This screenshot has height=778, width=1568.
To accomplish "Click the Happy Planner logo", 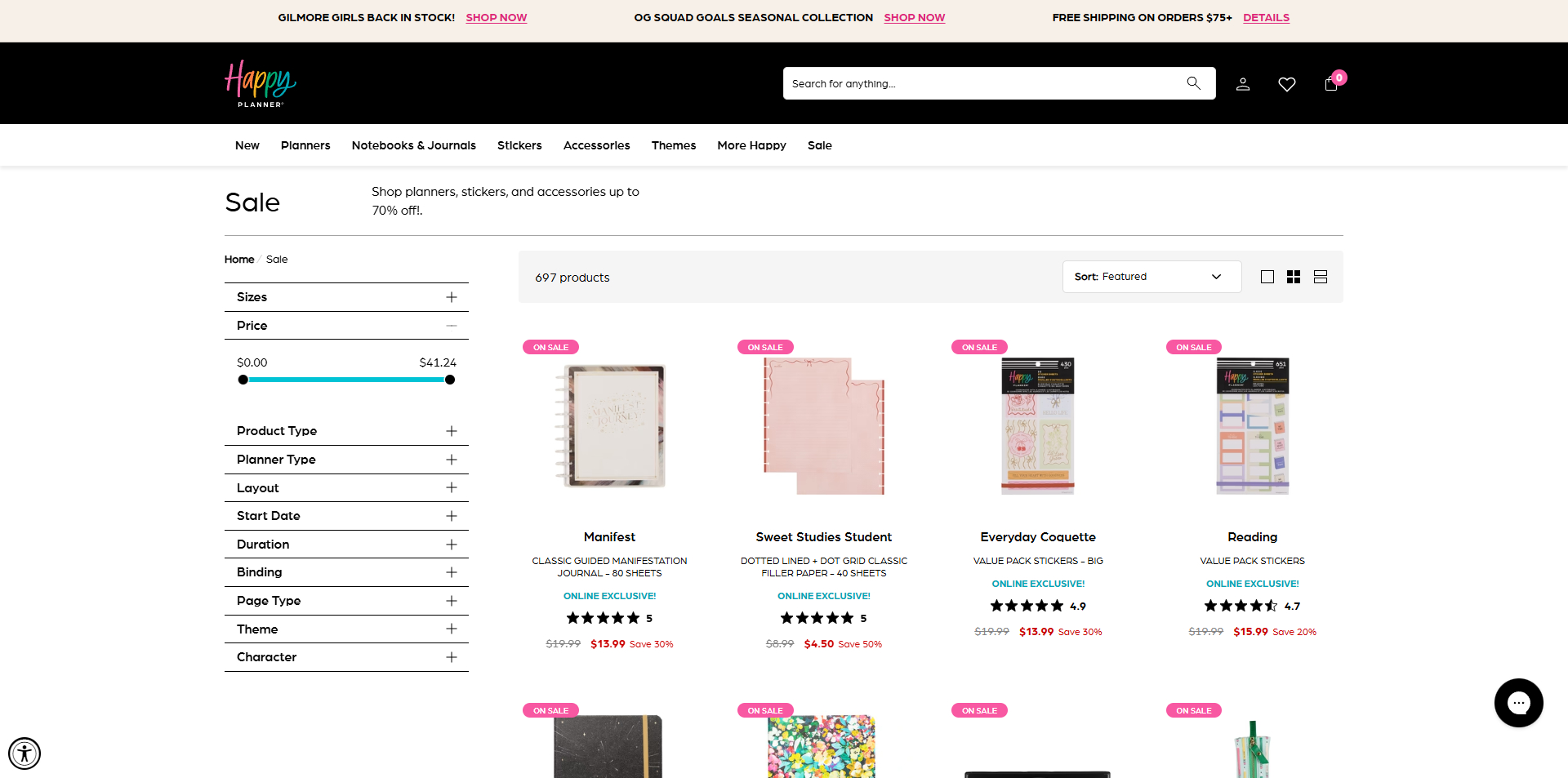I will 260,82.
